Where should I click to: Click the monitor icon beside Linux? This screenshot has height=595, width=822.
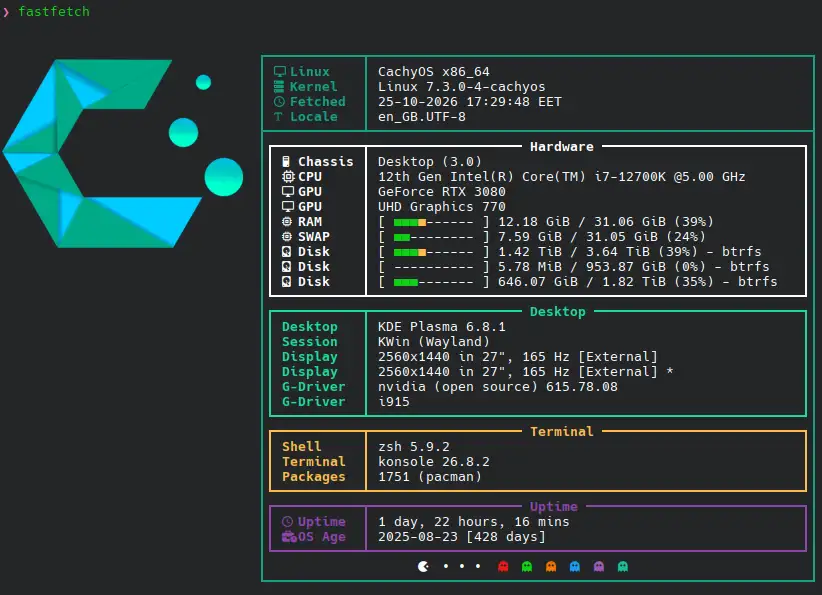pyautogui.click(x=280, y=72)
